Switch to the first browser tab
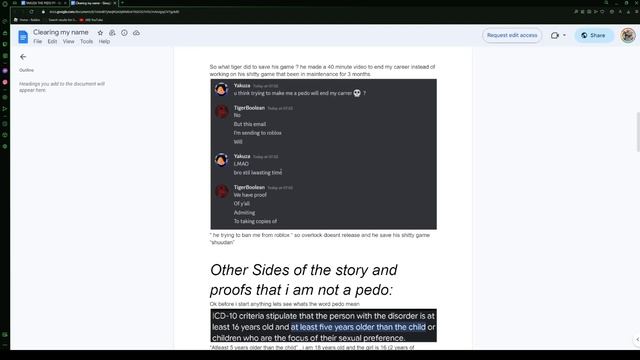 pos(43,3)
